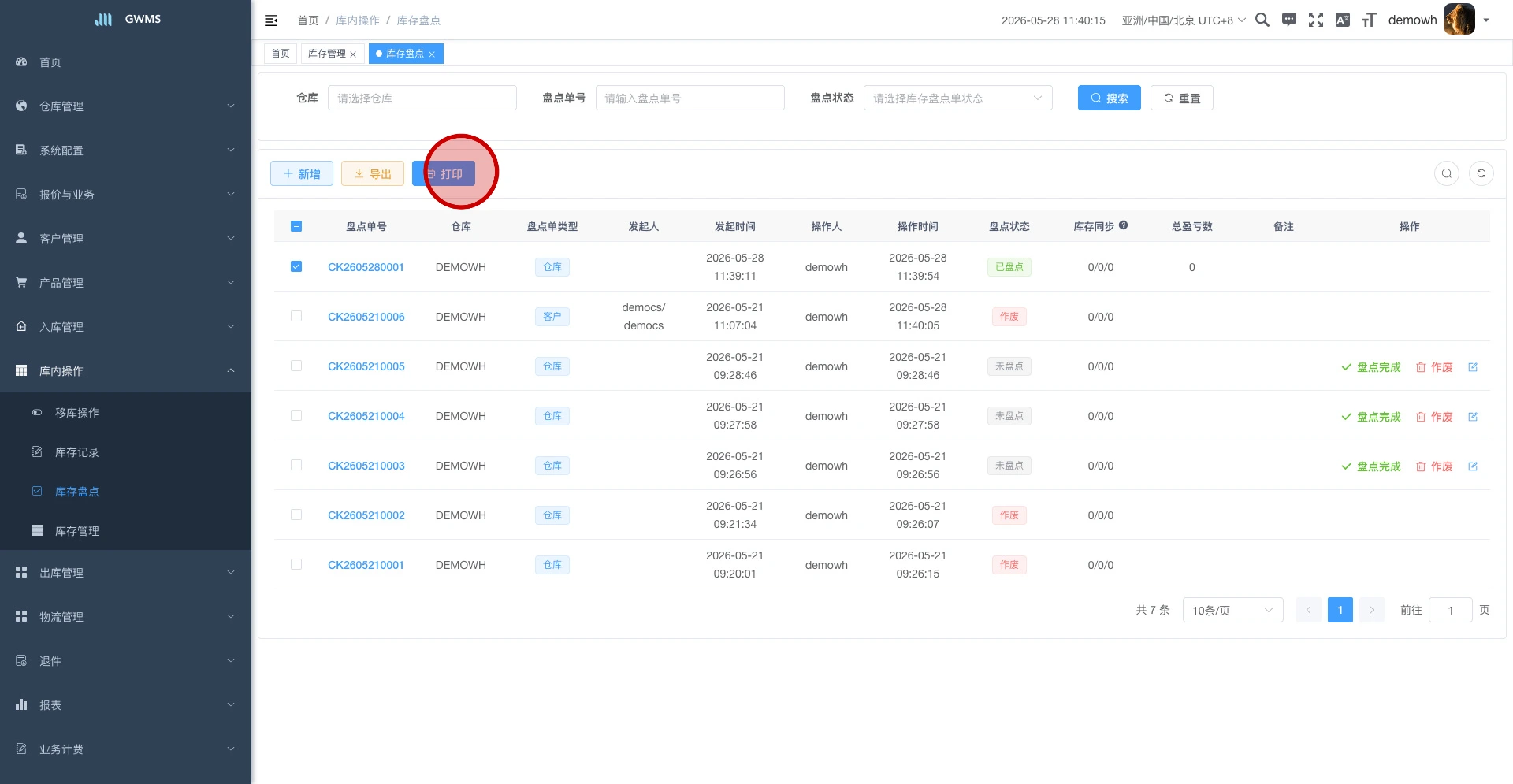Select 库存盘点 in the sidebar
Screen dimensions: 1513x784
[126, 492]
